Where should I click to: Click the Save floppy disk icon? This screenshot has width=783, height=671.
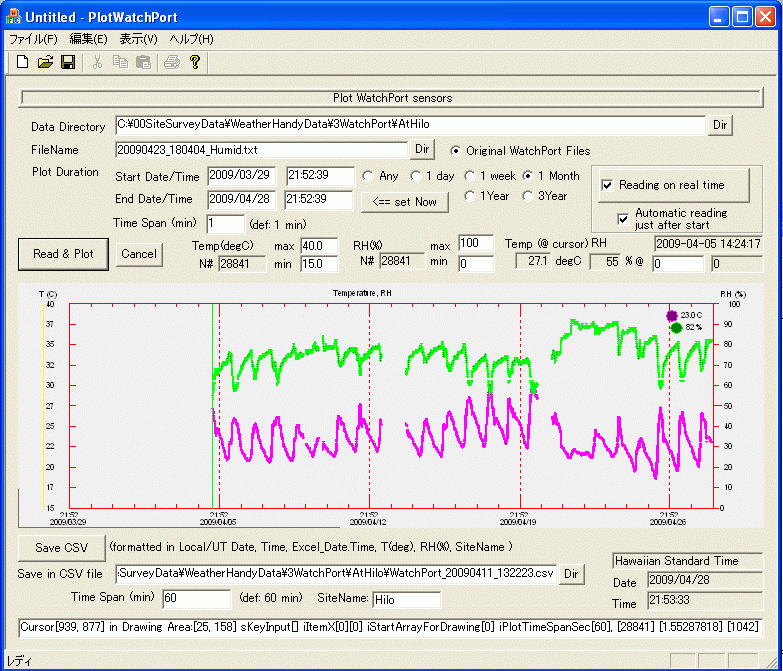click(x=67, y=62)
